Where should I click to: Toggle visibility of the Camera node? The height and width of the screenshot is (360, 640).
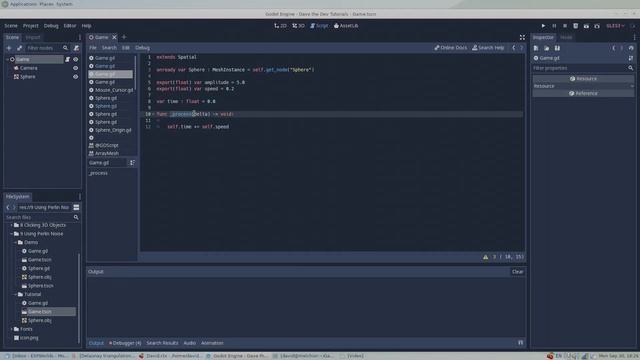76,68
